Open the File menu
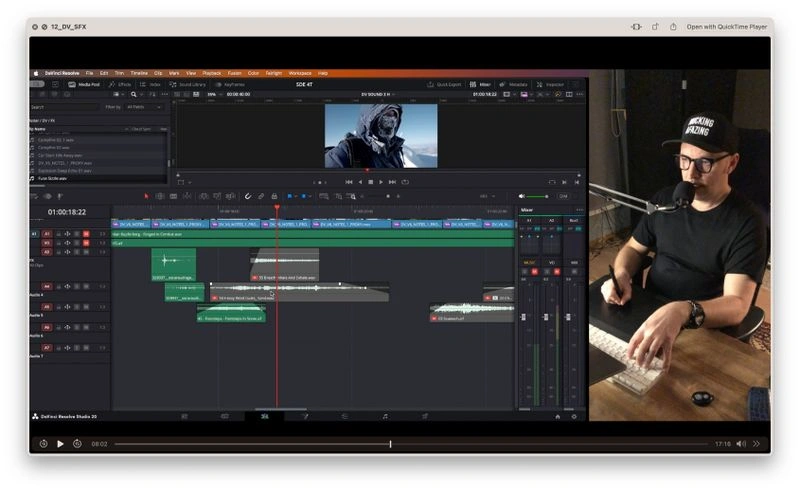Screen dimensions: 800x491 (89, 73)
